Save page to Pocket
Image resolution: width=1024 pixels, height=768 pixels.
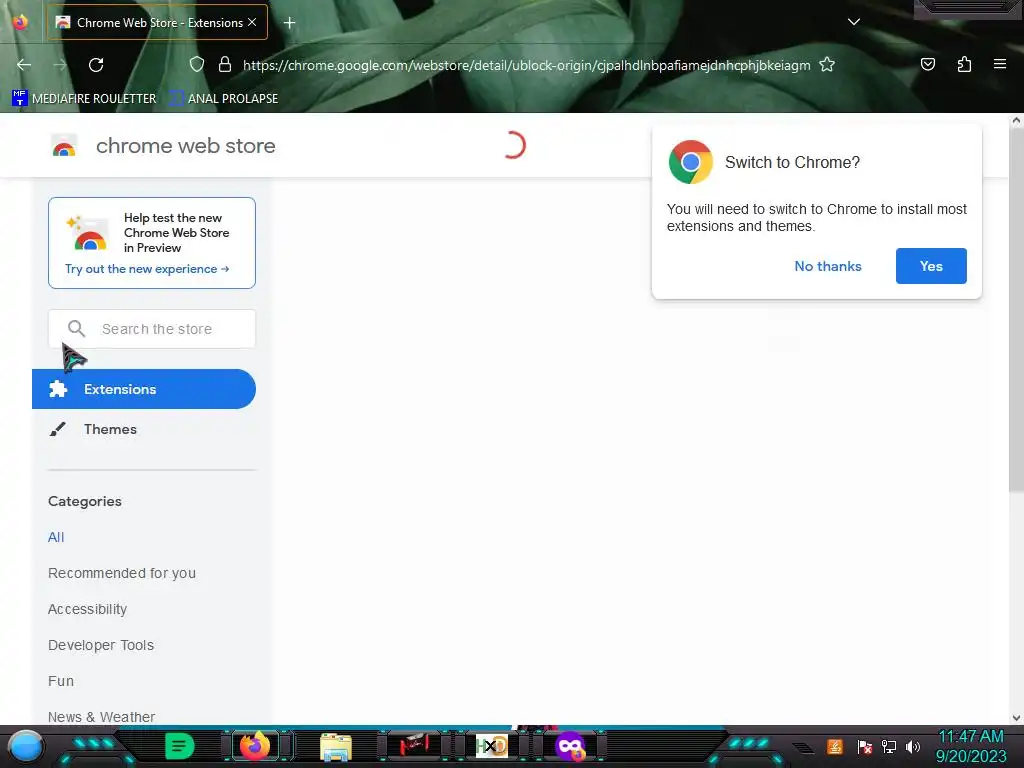927,64
